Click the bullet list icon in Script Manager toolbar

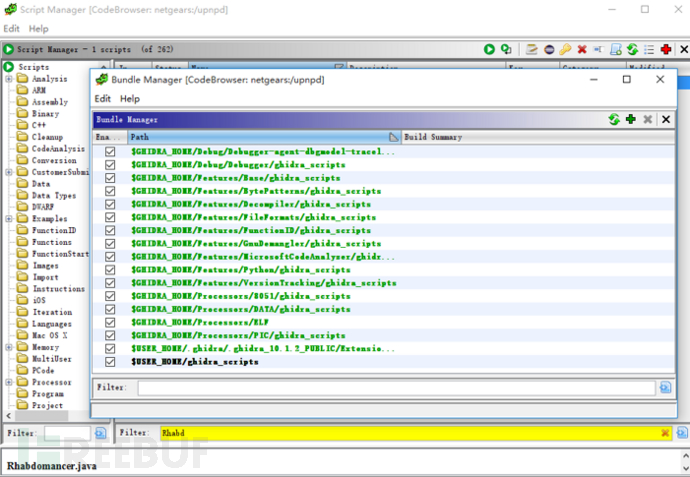point(649,49)
